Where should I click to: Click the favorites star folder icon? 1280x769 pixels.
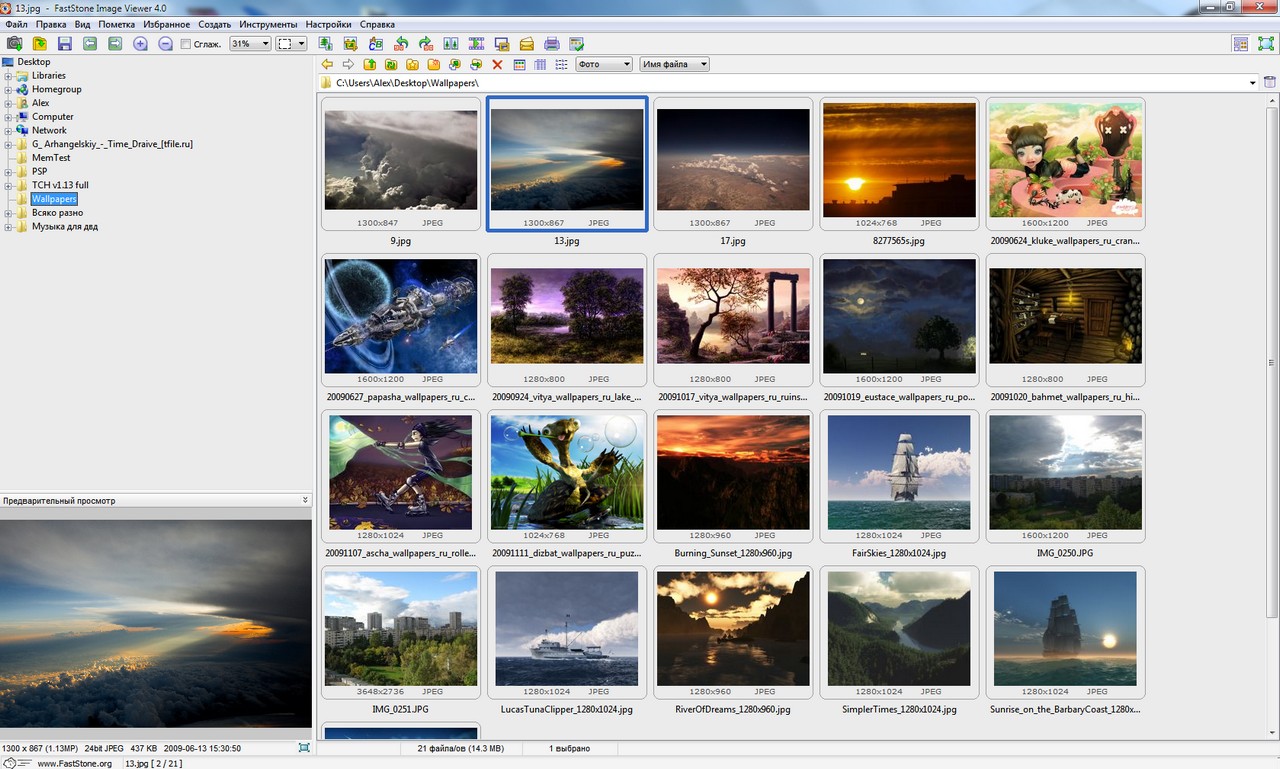click(x=412, y=64)
